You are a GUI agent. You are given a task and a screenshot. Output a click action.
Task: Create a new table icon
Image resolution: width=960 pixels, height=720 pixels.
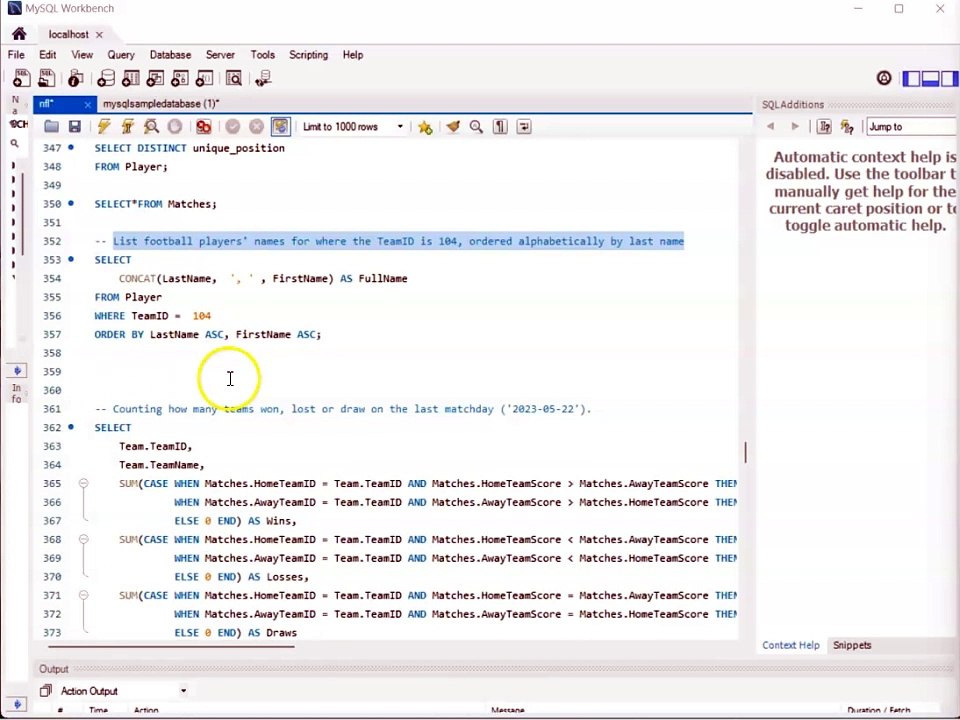tap(130, 78)
